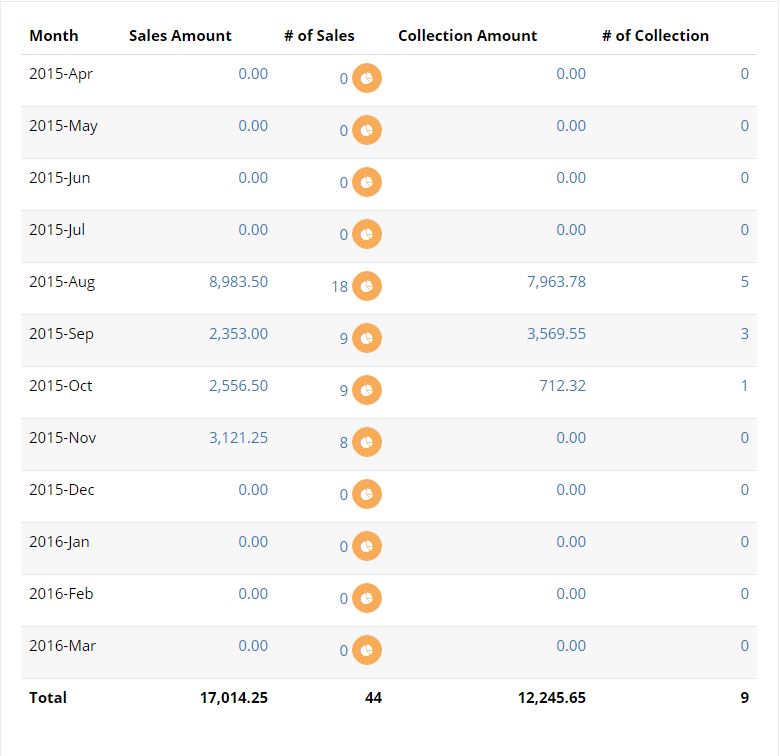Click the 8 sales count for 2015-Nov

[344, 443]
